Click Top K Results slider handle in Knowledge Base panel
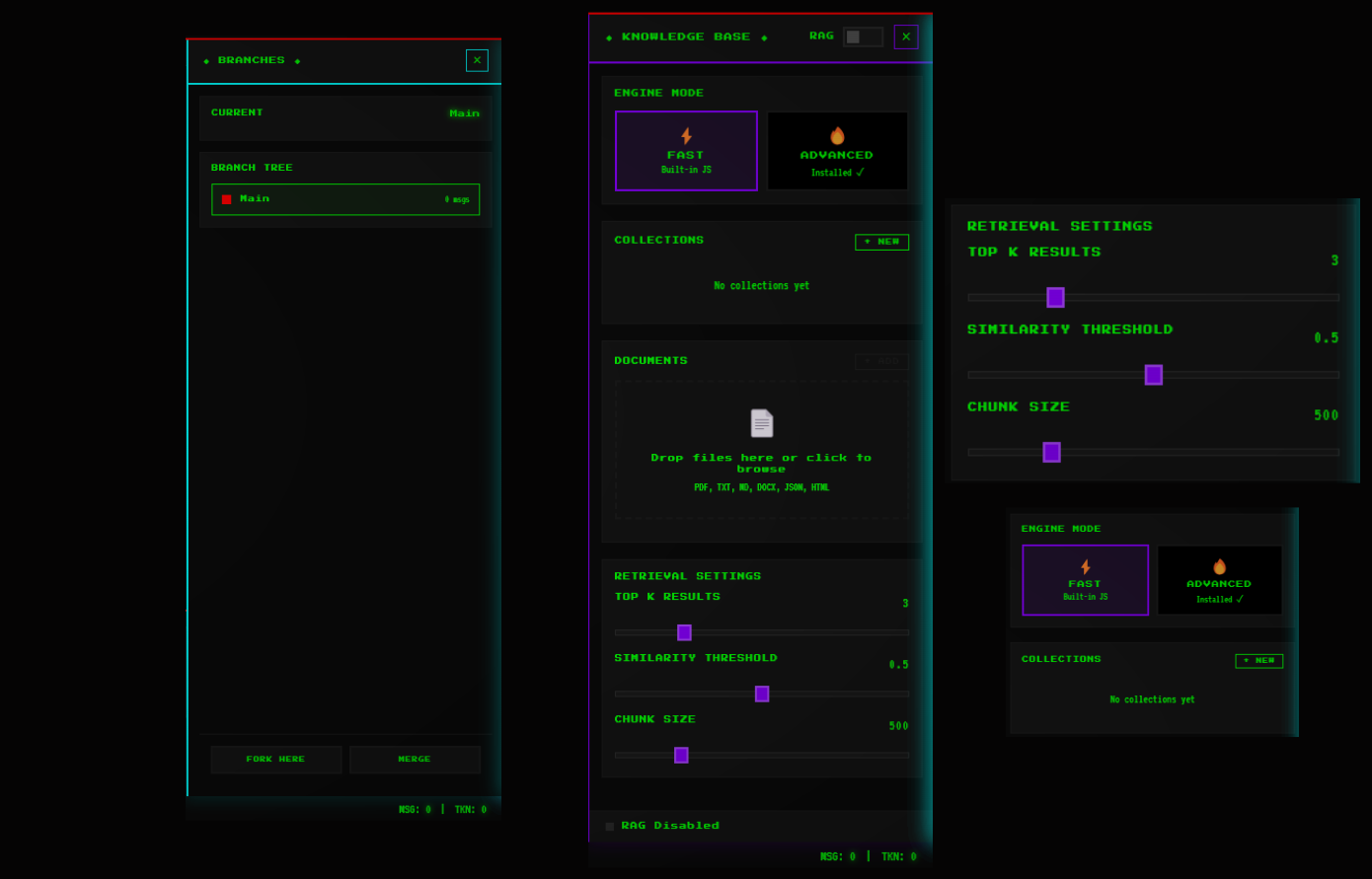Viewport: 1372px width, 879px height. pyautogui.click(x=684, y=632)
